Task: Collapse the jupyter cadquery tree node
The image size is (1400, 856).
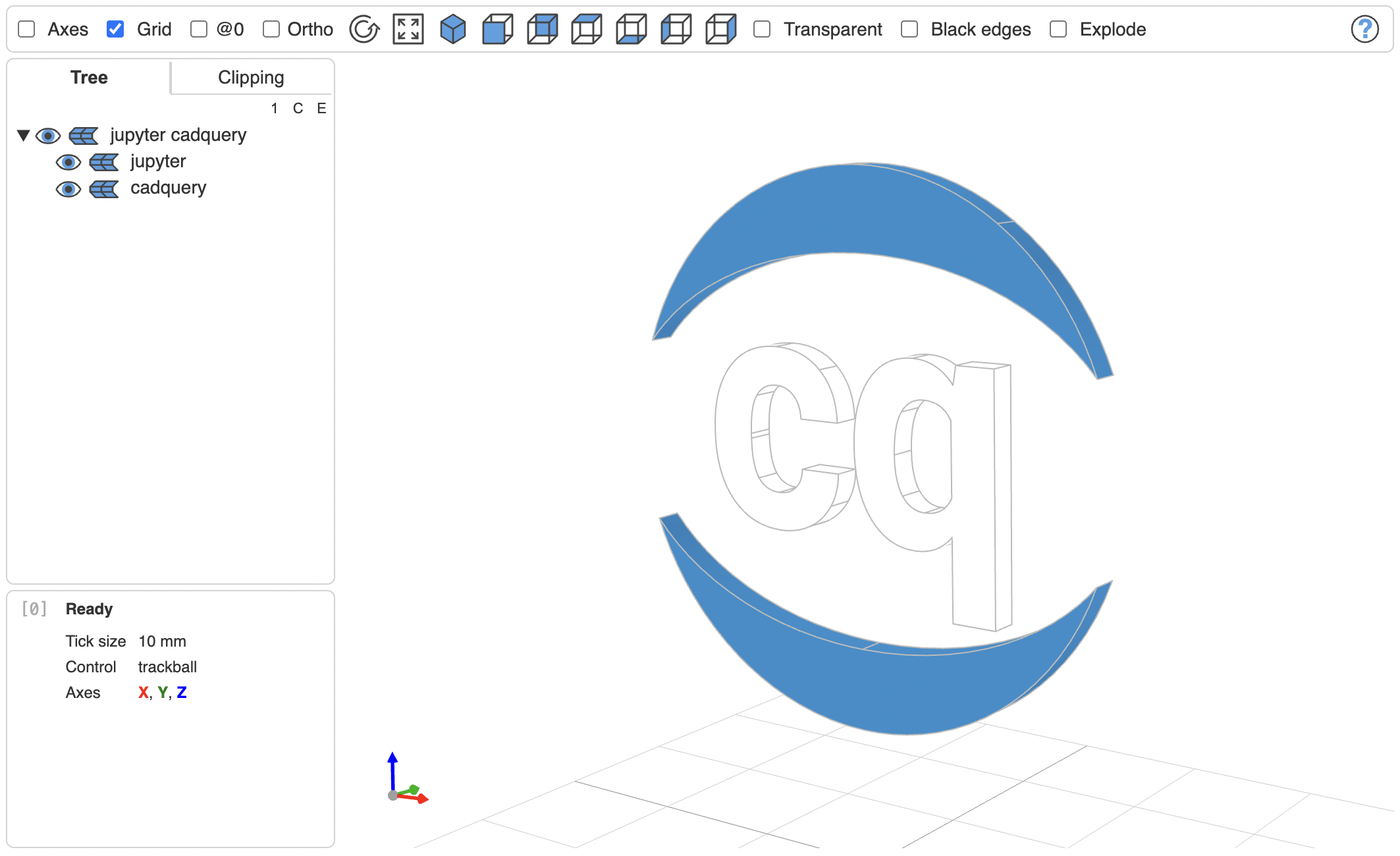Action: tap(24, 136)
